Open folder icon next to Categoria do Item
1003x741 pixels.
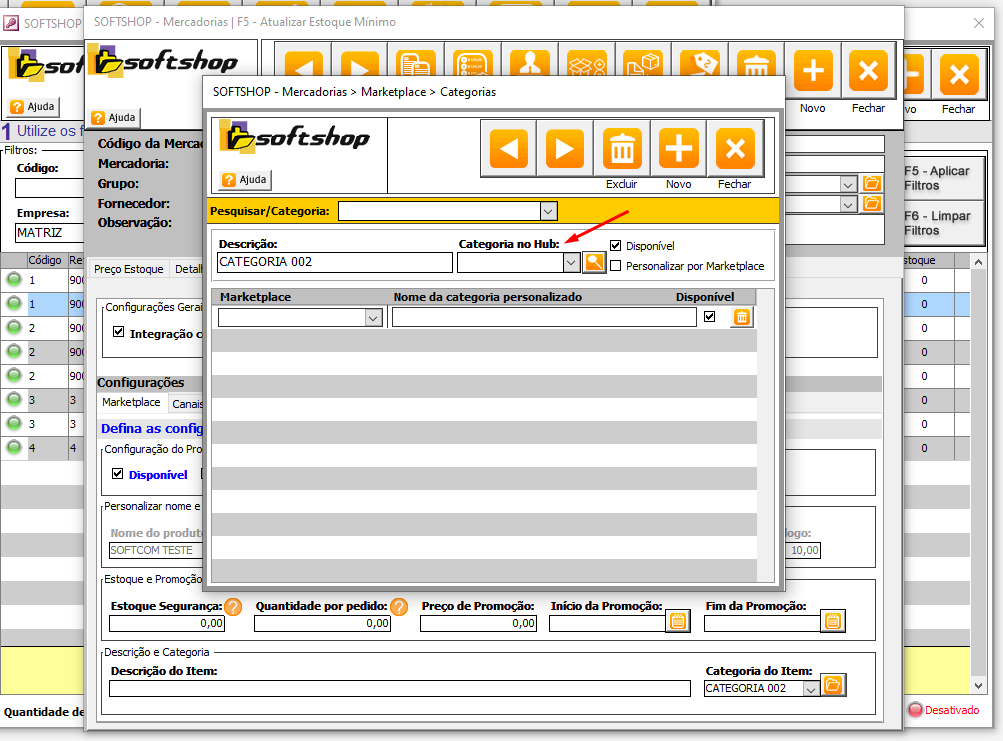pyautogui.click(x=833, y=686)
